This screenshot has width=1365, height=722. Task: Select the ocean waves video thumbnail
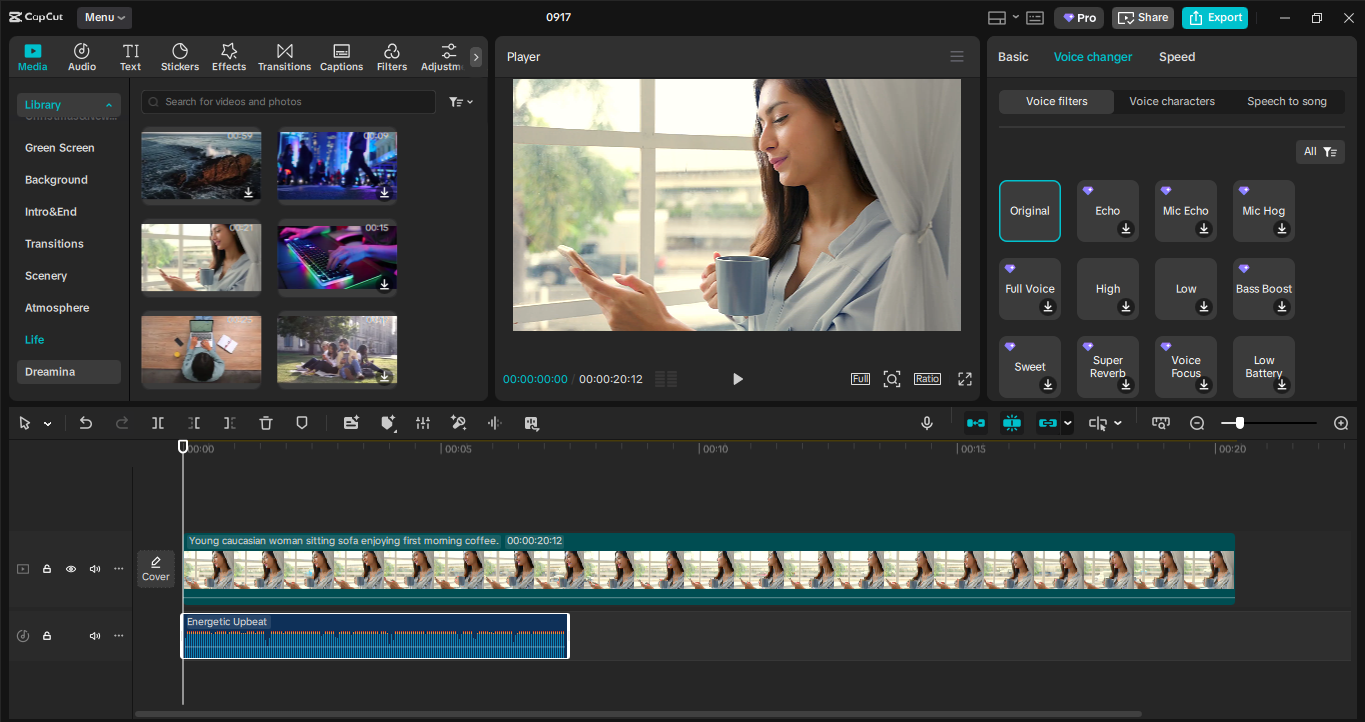coord(201,166)
